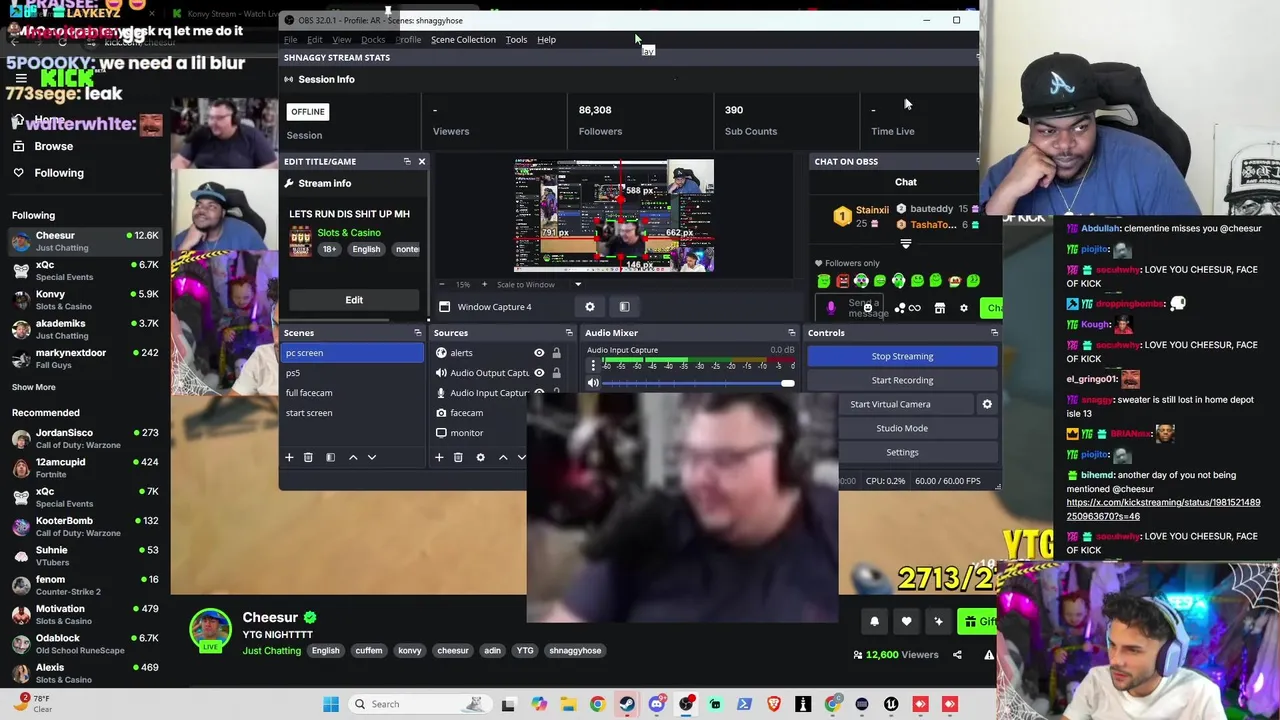Open Discord from the Windows taskbar
The width and height of the screenshot is (1280, 720).
[x=656, y=704]
